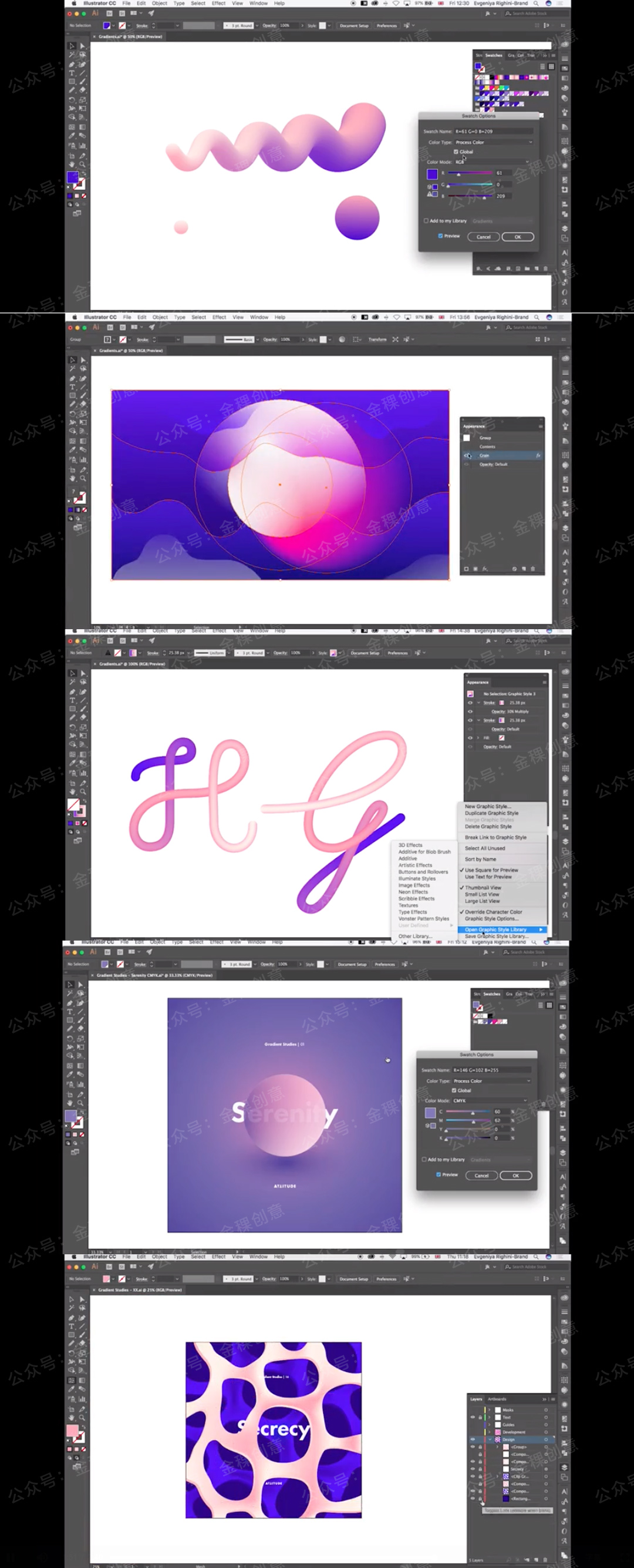The image size is (634, 1568).
Task: Toggle Global checkbox in RGB Swatch Options dialog
Action: click(x=456, y=152)
